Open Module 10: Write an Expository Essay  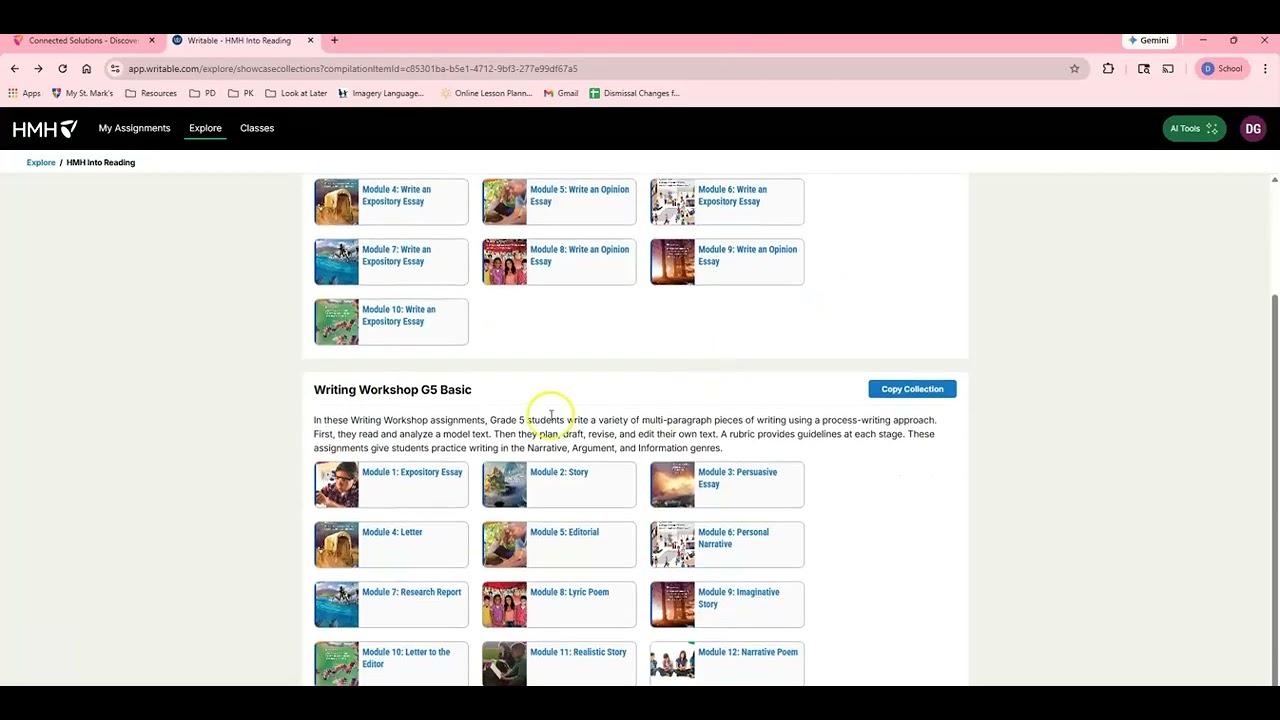point(391,322)
